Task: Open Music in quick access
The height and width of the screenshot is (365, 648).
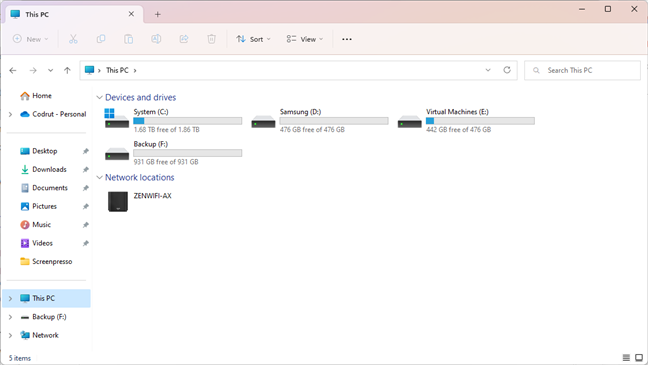Action: (x=41, y=225)
